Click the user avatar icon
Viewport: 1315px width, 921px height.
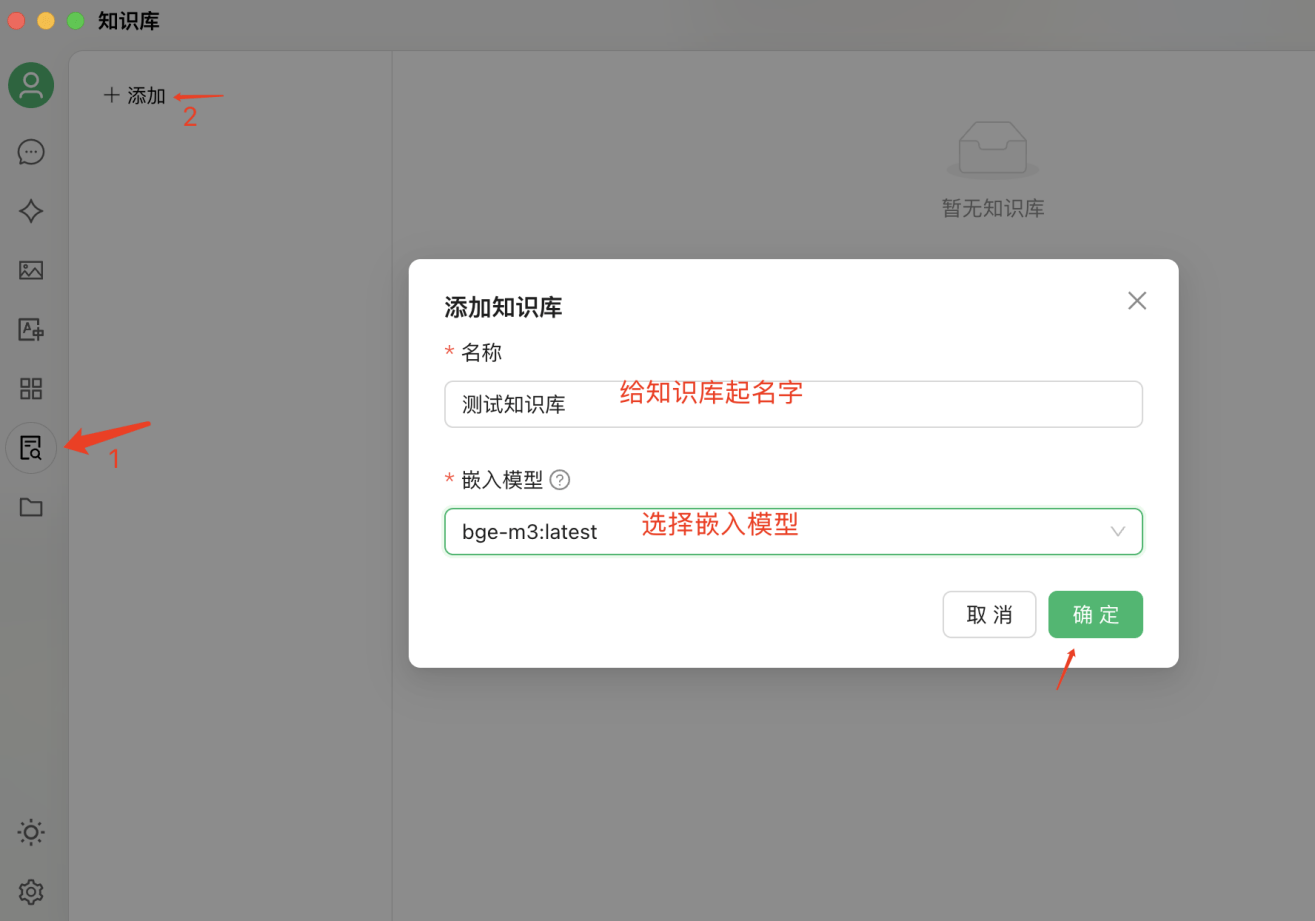[30, 85]
